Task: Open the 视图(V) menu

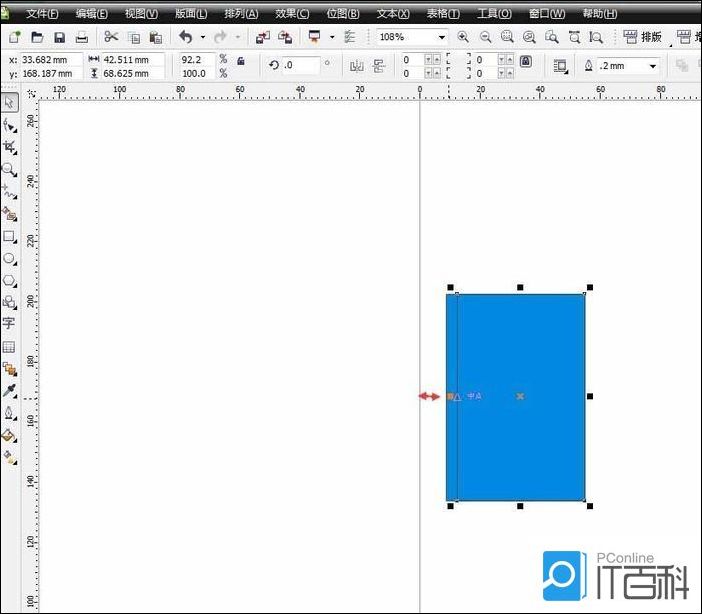Action: (x=141, y=14)
